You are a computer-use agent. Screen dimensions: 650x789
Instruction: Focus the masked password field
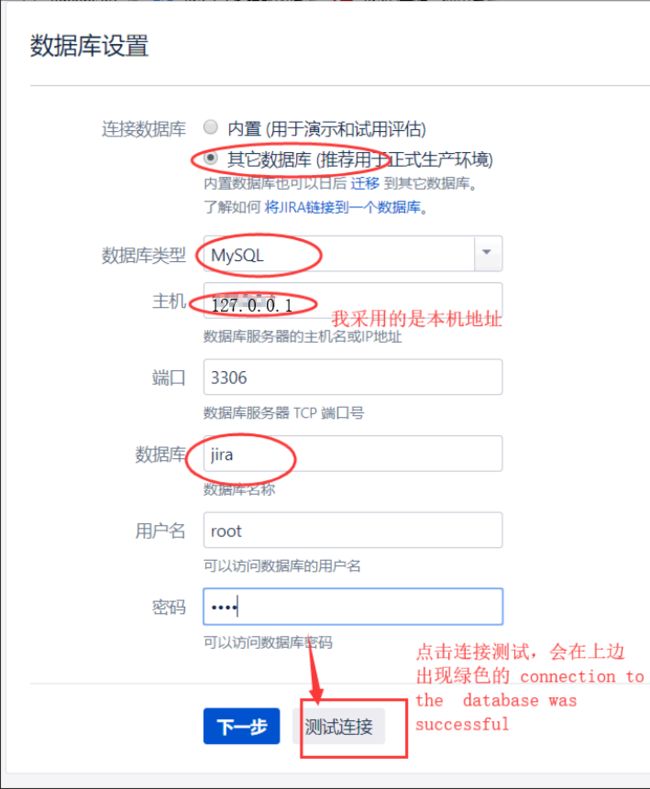[x=353, y=606]
